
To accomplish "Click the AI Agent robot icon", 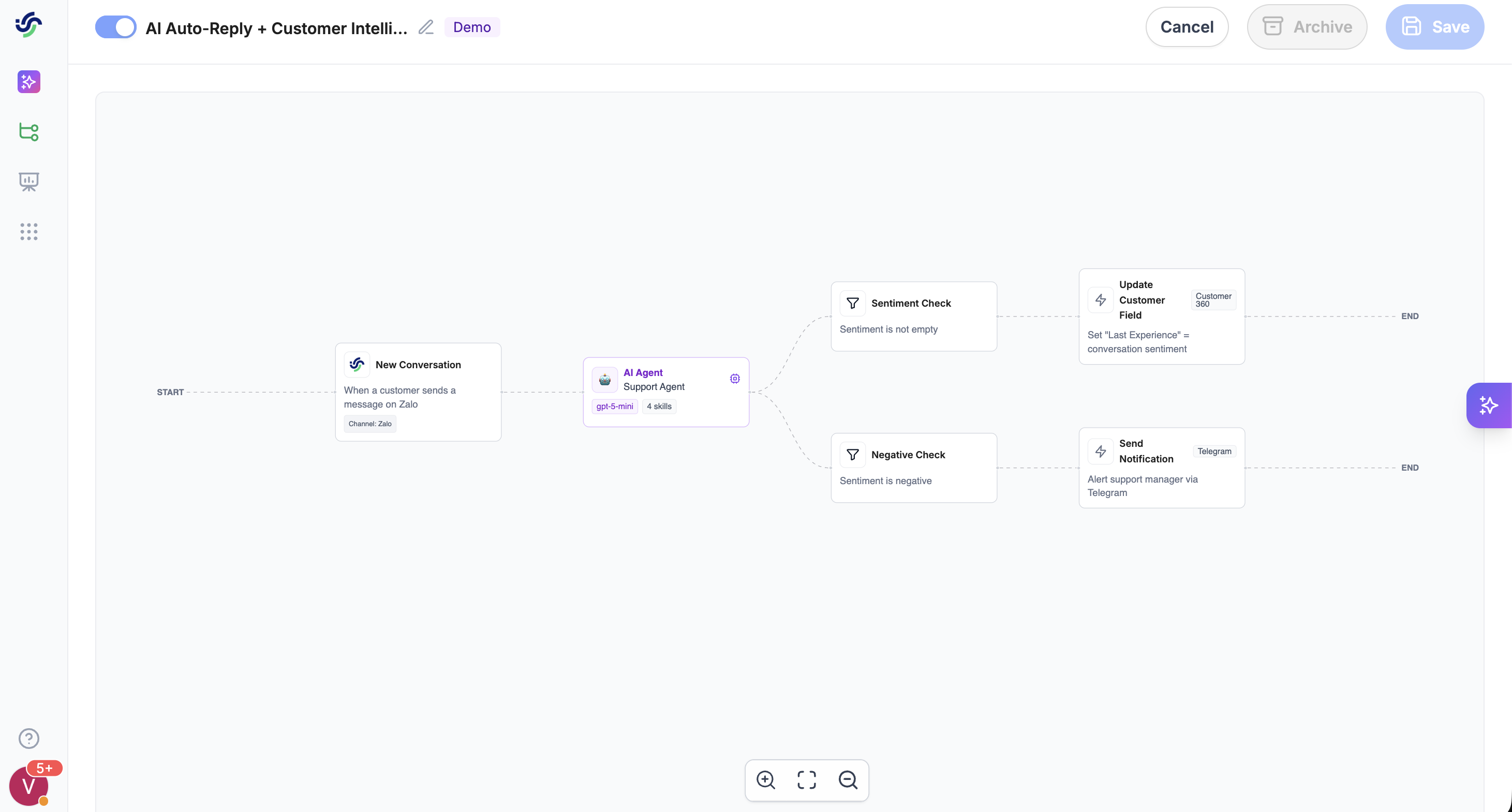I will pos(604,380).
